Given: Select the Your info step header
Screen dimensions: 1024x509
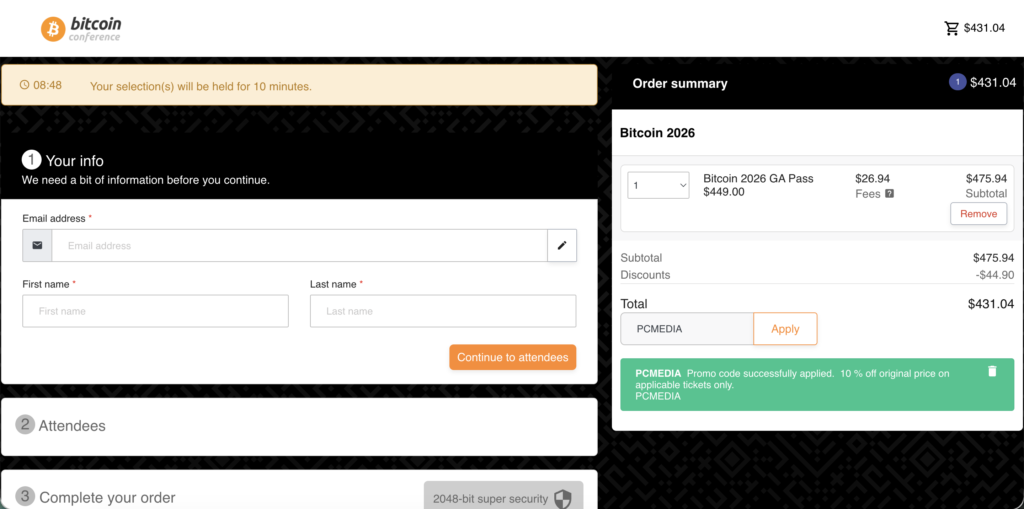Looking at the screenshot, I should pyautogui.click(x=74, y=160).
